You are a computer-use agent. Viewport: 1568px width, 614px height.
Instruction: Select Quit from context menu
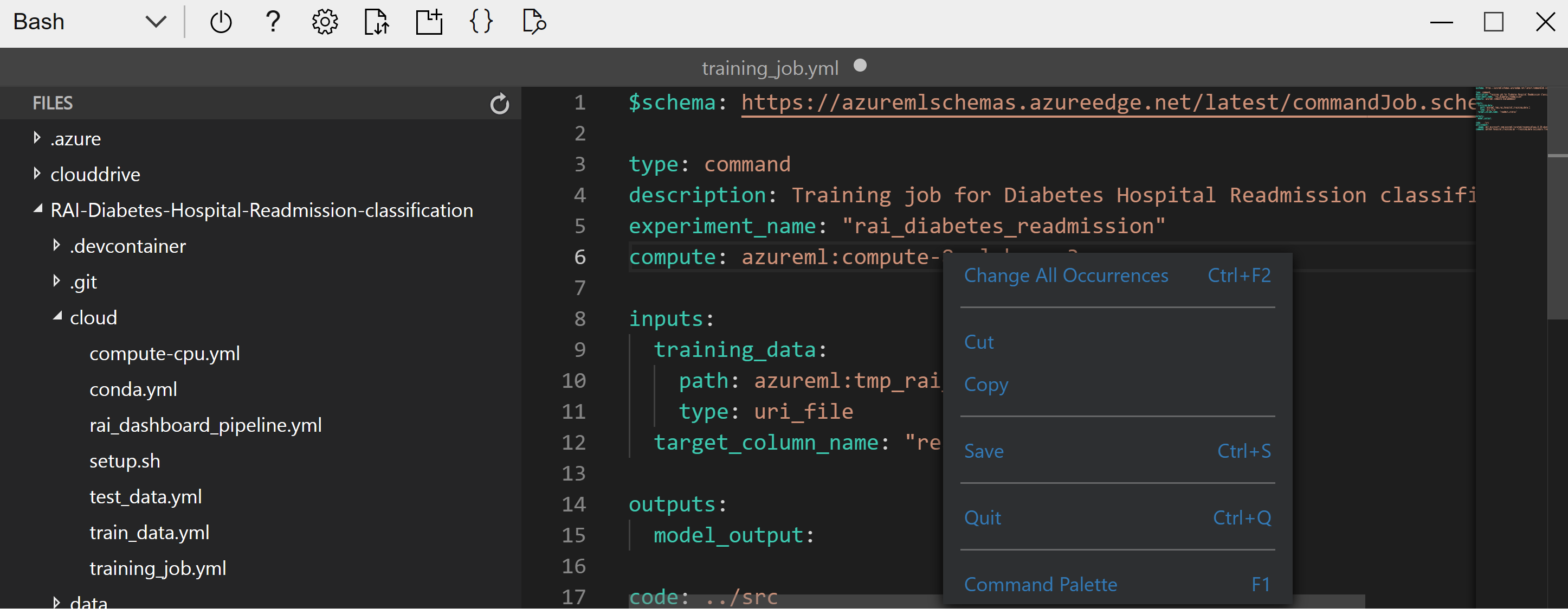[x=982, y=517]
